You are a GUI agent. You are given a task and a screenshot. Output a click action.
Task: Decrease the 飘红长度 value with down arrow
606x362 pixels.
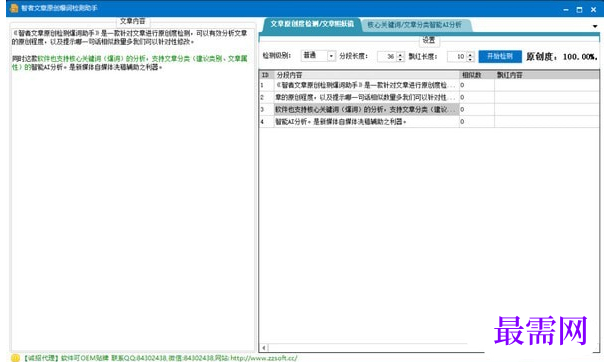coord(470,59)
